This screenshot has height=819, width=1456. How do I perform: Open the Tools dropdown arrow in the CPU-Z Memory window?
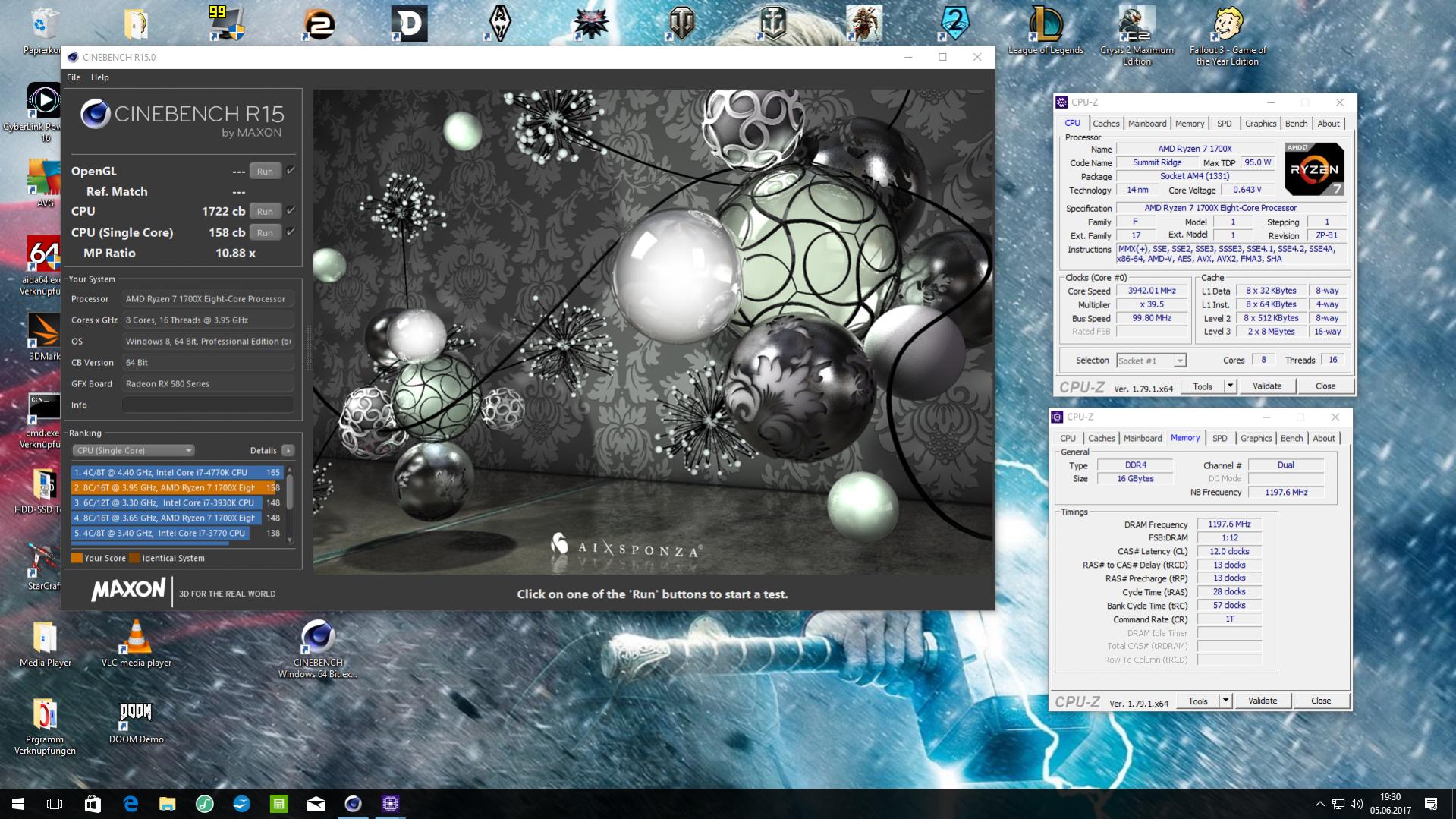click(1225, 701)
